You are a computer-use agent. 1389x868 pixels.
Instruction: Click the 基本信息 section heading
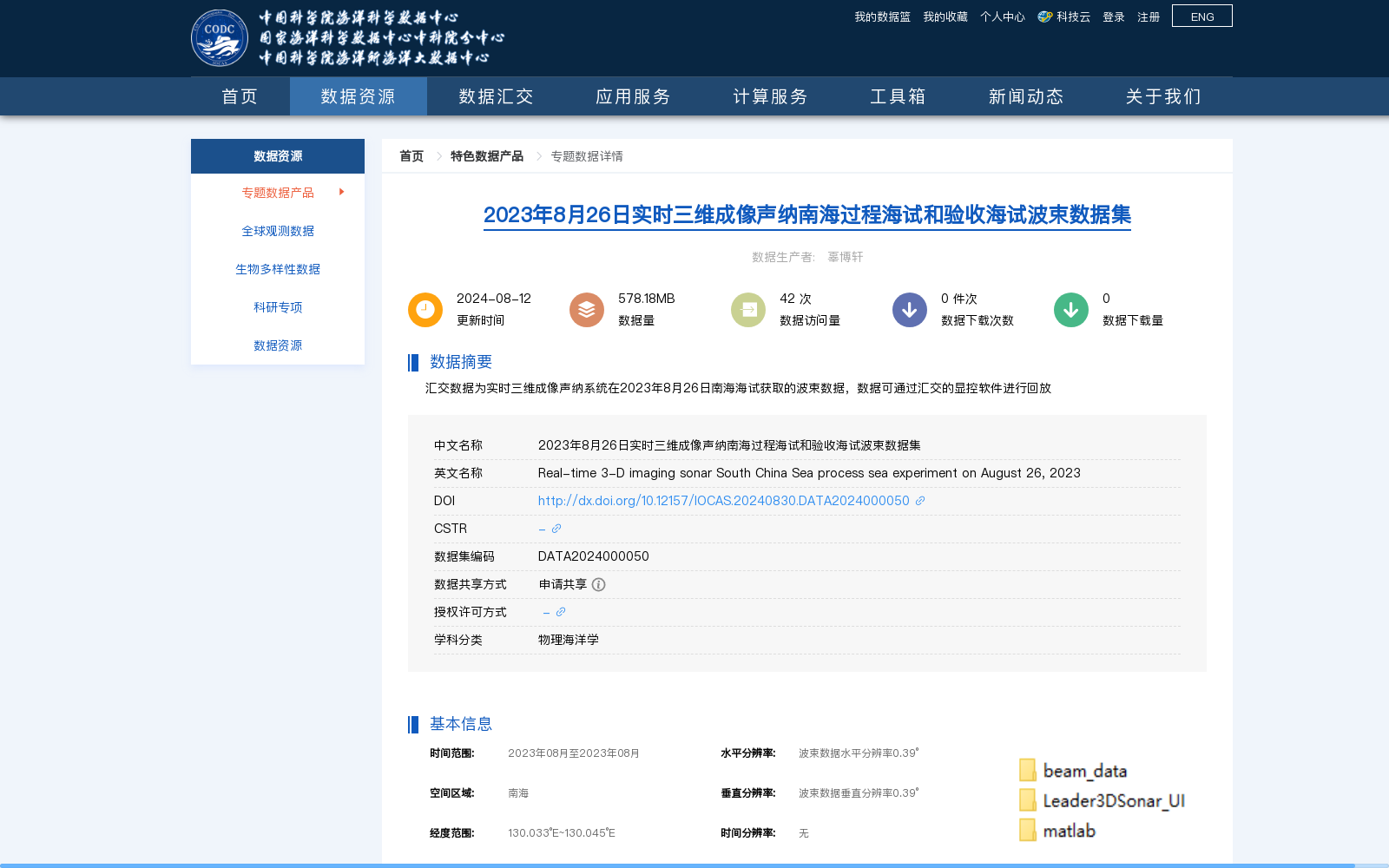pyautogui.click(x=461, y=724)
